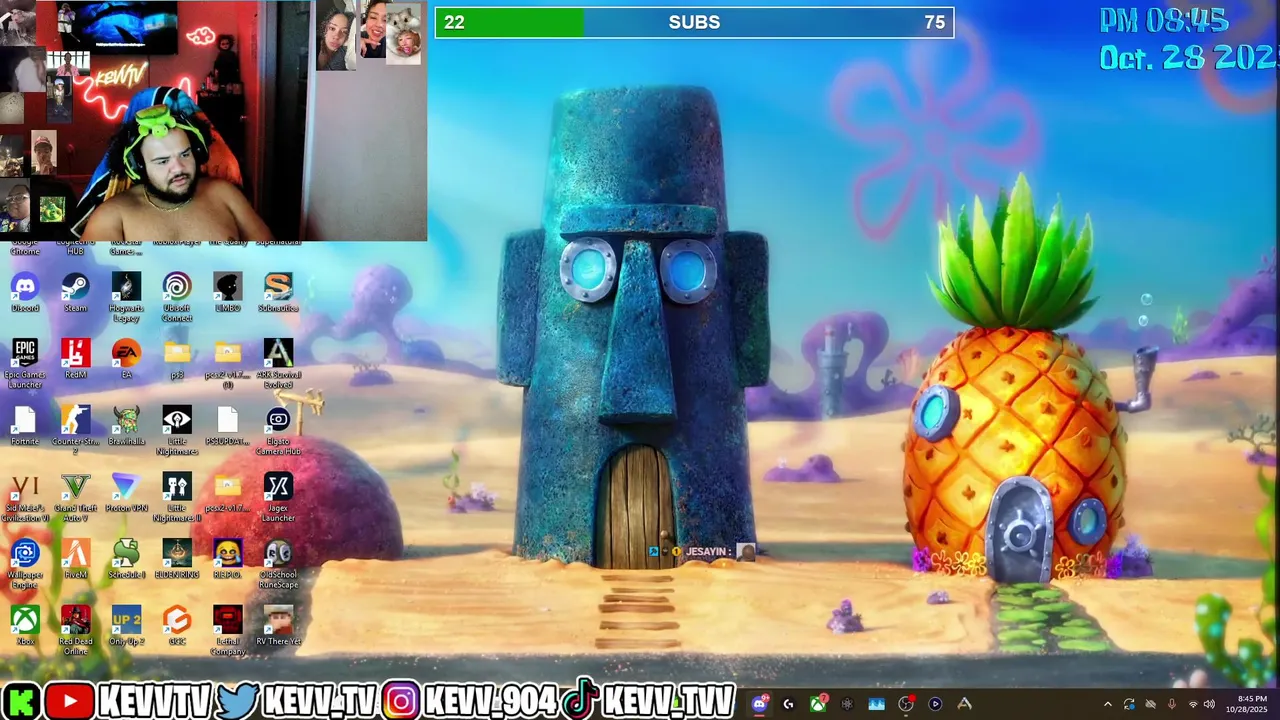1280x720 pixels.
Task: Launch Steam from the desktop
Action: [75, 292]
